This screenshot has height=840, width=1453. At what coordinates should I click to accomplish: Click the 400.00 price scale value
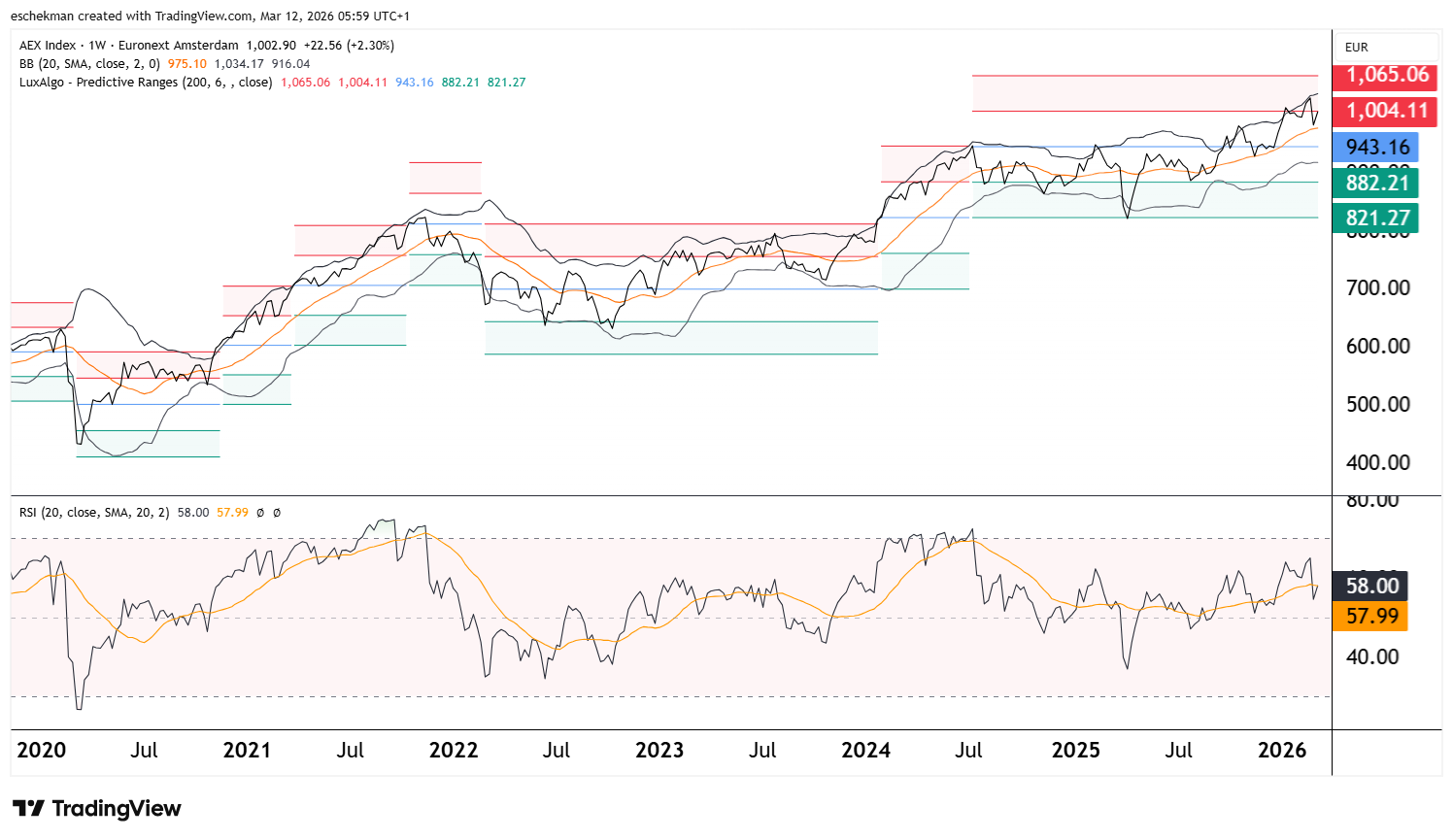pos(1377,462)
